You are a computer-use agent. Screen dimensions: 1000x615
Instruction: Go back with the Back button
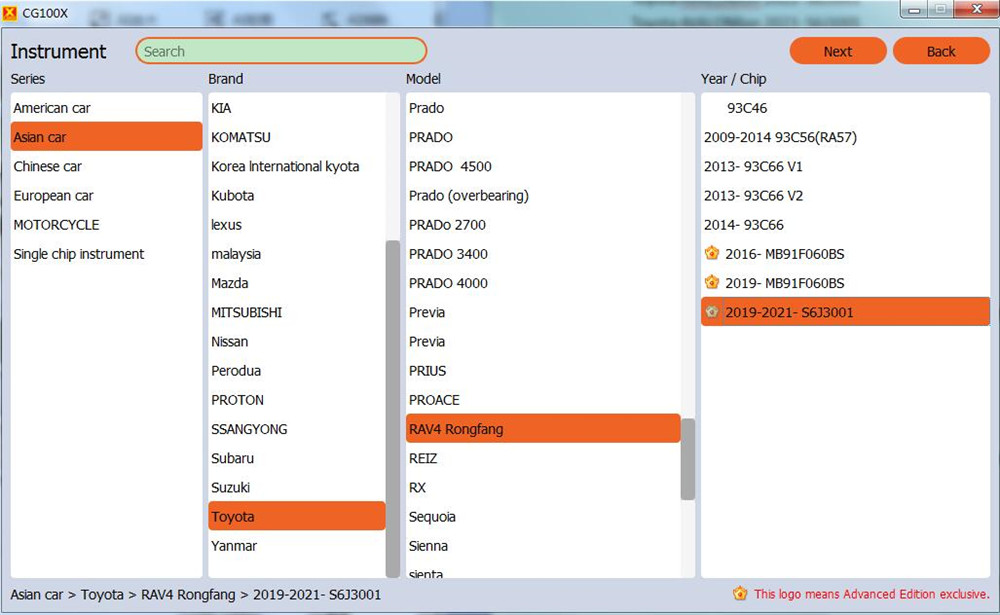tap(941, 51)
